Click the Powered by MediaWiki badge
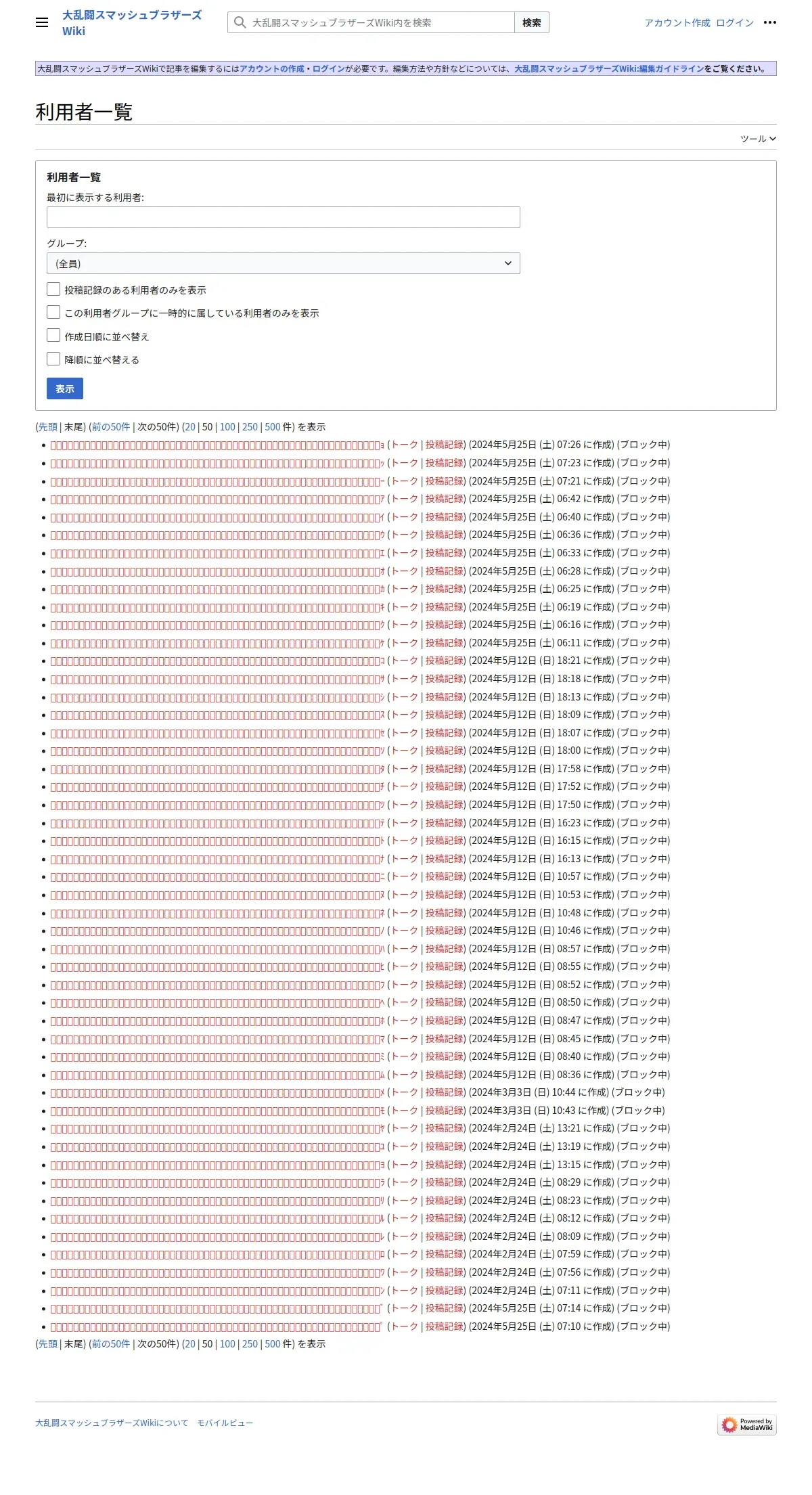Screen dimensions: 812x1495 [x=747, y=1424]
